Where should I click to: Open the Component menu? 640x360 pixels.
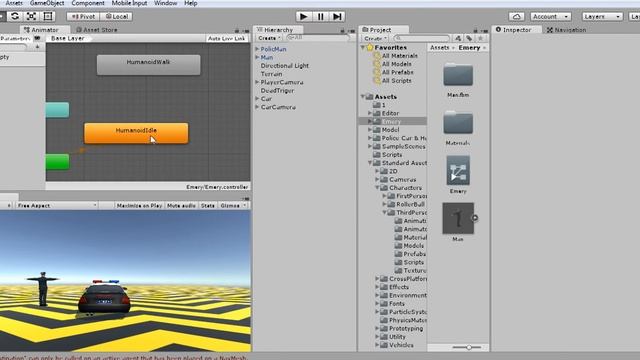click(88, 3)
